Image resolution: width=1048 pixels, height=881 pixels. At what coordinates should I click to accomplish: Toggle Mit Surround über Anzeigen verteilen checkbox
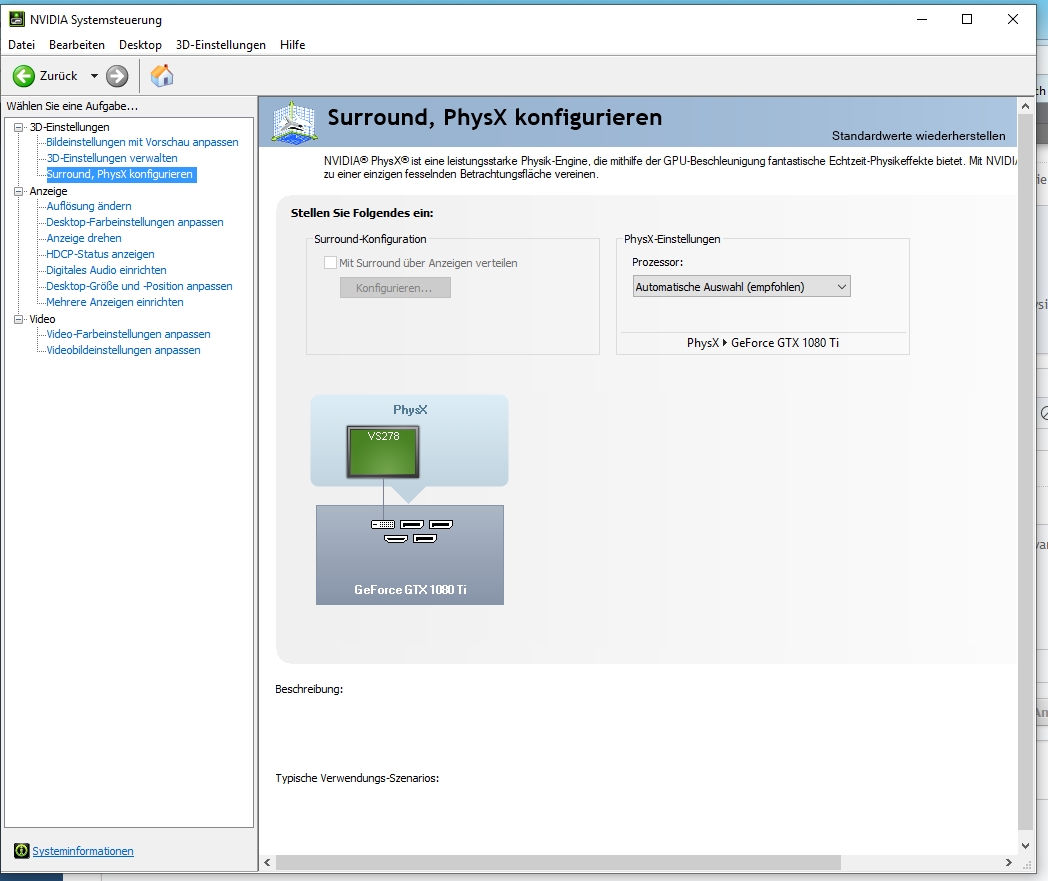(330, 263)
